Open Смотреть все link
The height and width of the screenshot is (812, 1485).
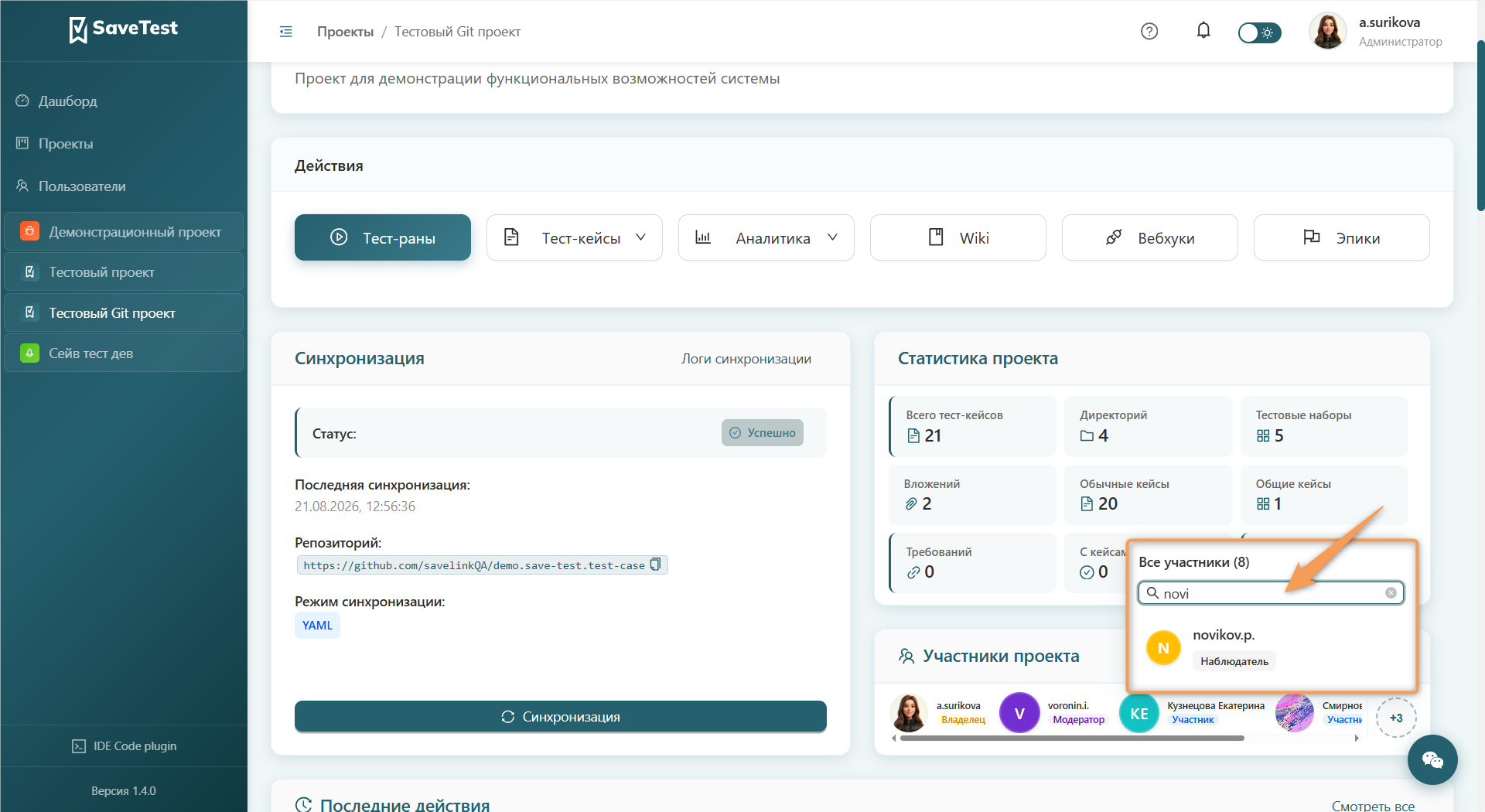pos(1373,806)
